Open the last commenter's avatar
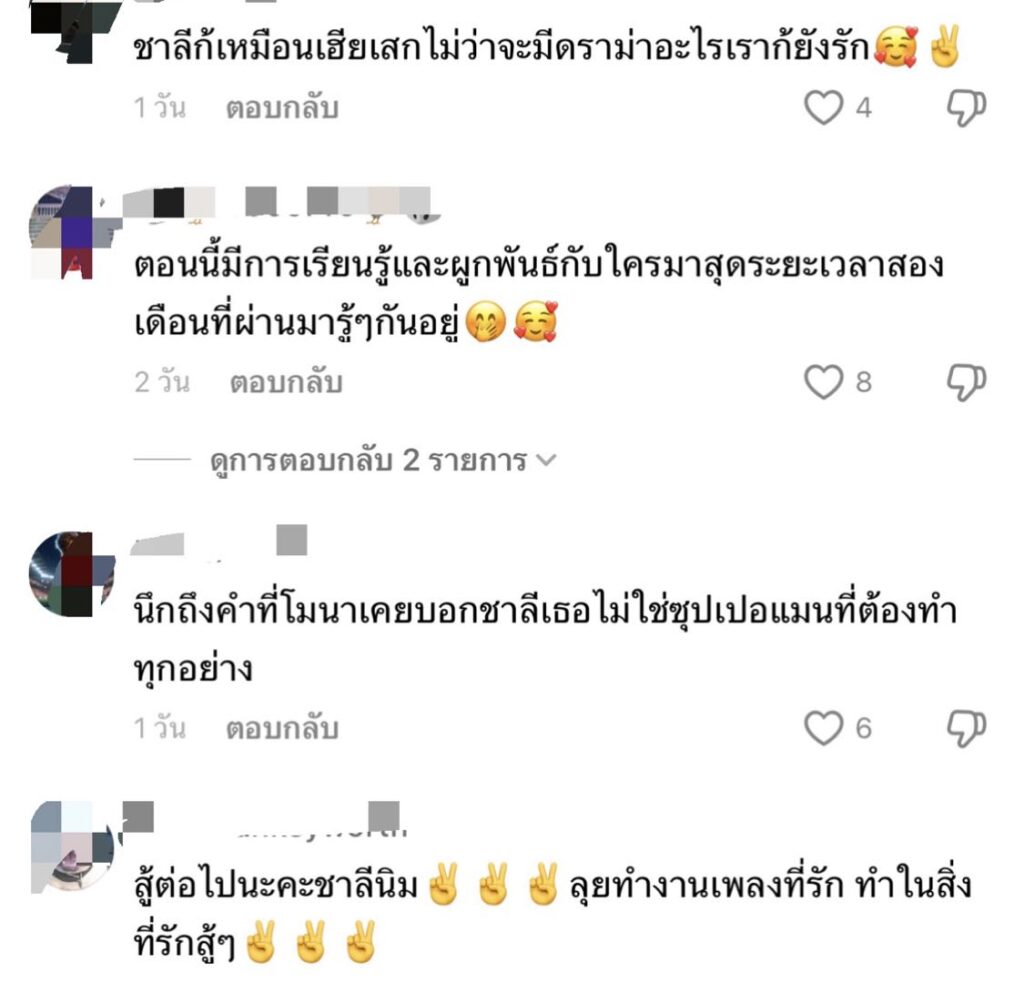 (72, 846)
